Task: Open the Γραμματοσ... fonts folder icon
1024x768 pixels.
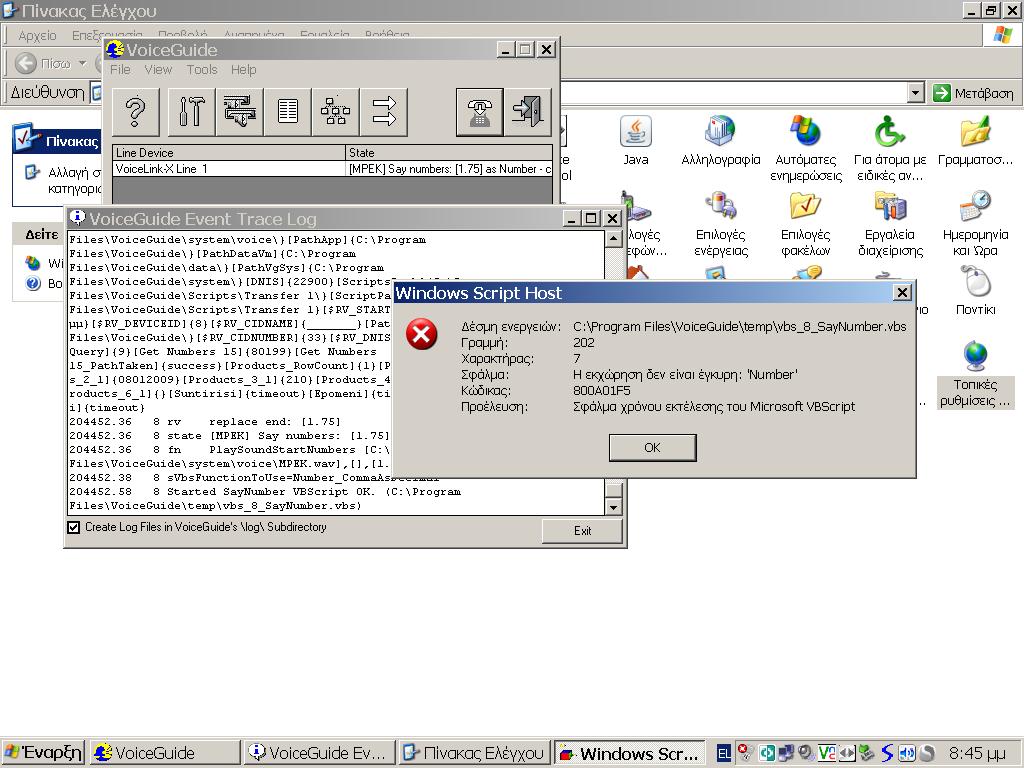Action: (x=976, y=141)
